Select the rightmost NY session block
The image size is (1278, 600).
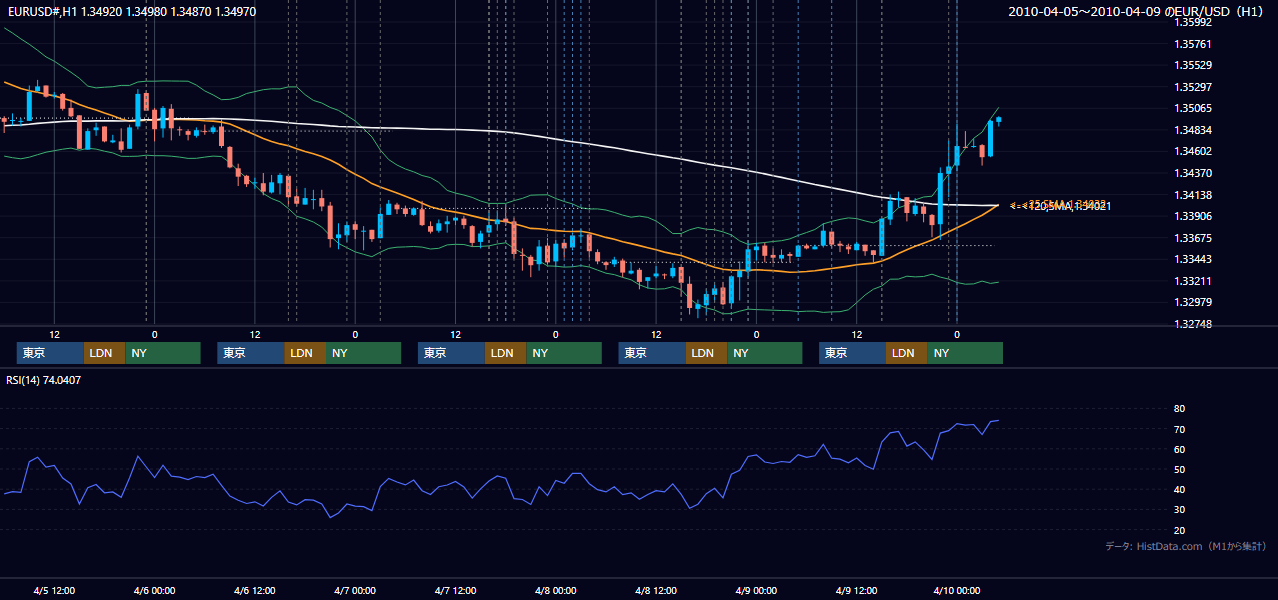coord(965,353)
